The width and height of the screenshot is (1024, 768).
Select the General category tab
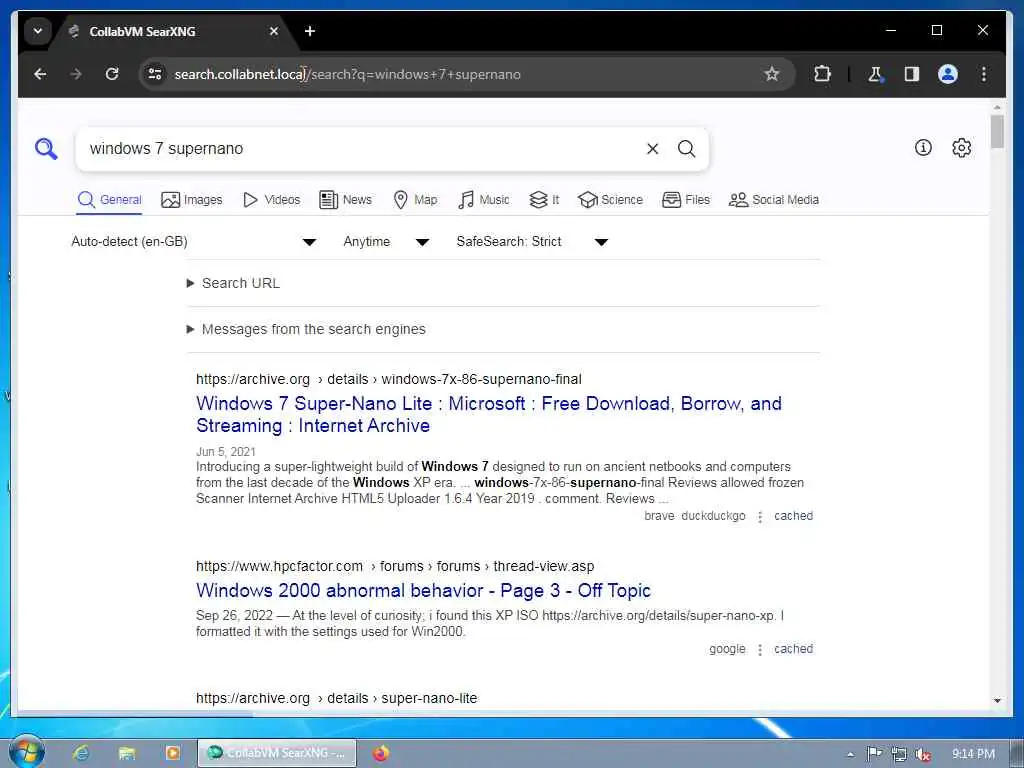coord(110,200)
